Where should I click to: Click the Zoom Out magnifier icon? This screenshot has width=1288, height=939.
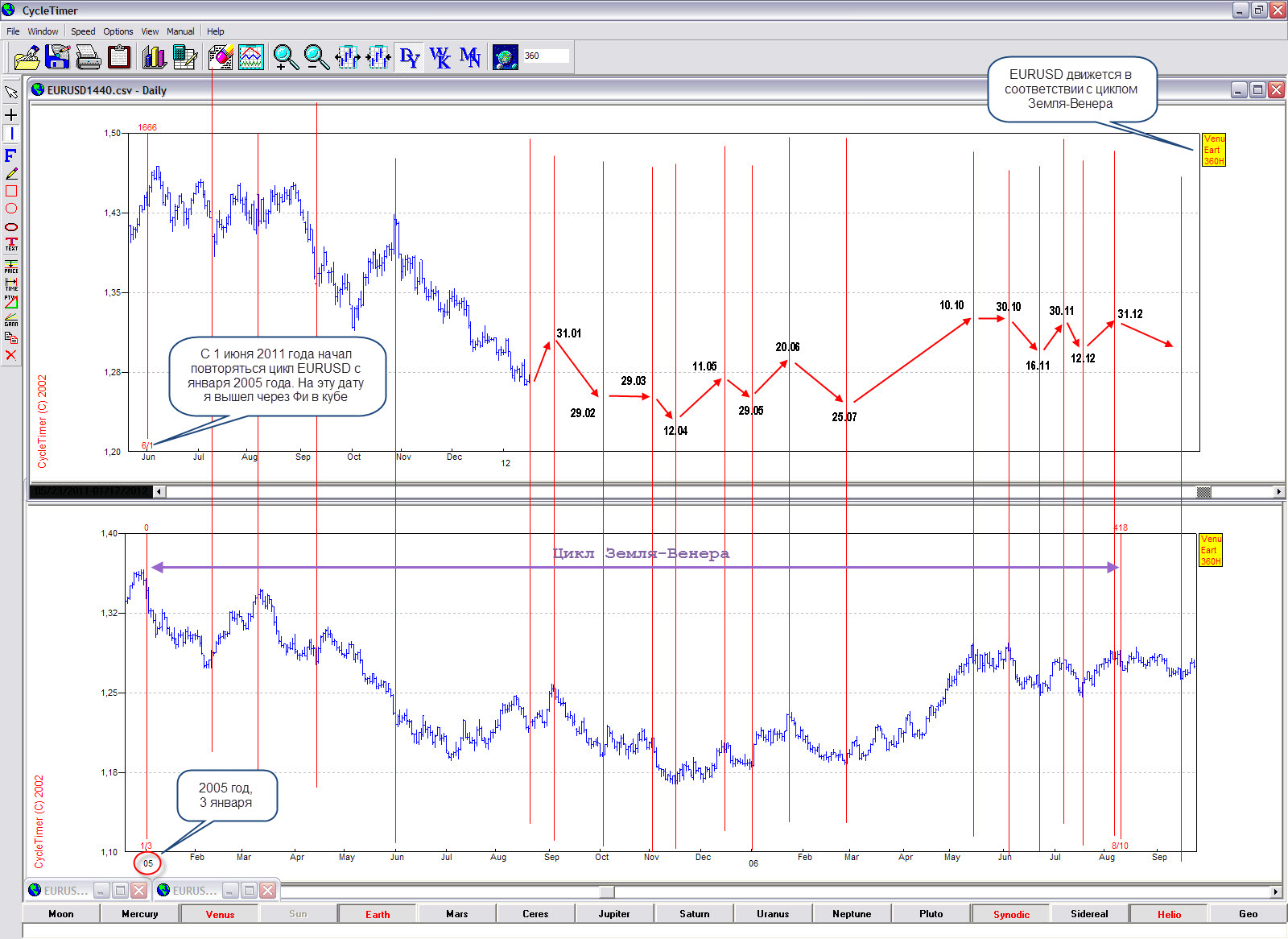(316, 57)
